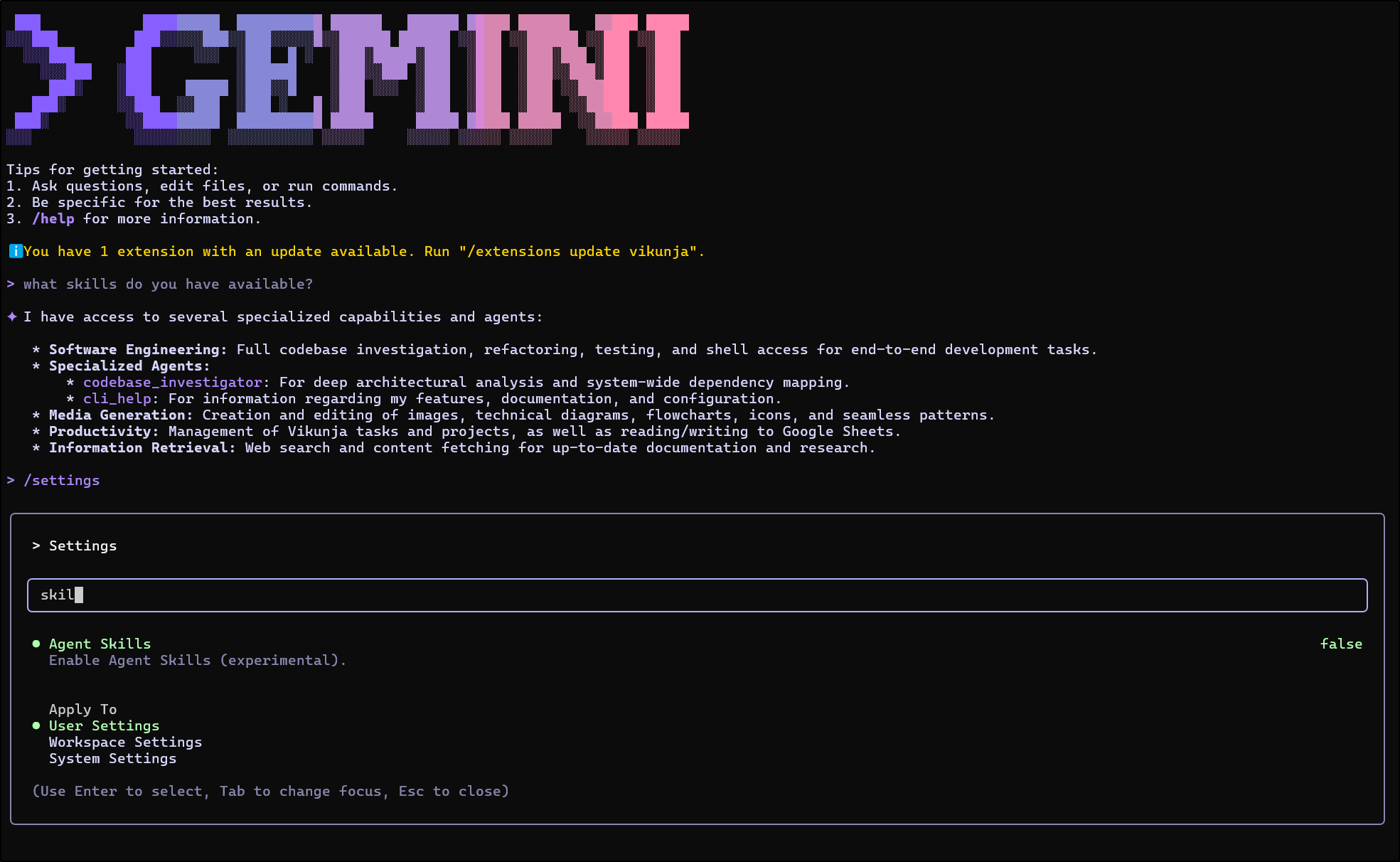Click the Agent Skills setting entry

[100, 644]
